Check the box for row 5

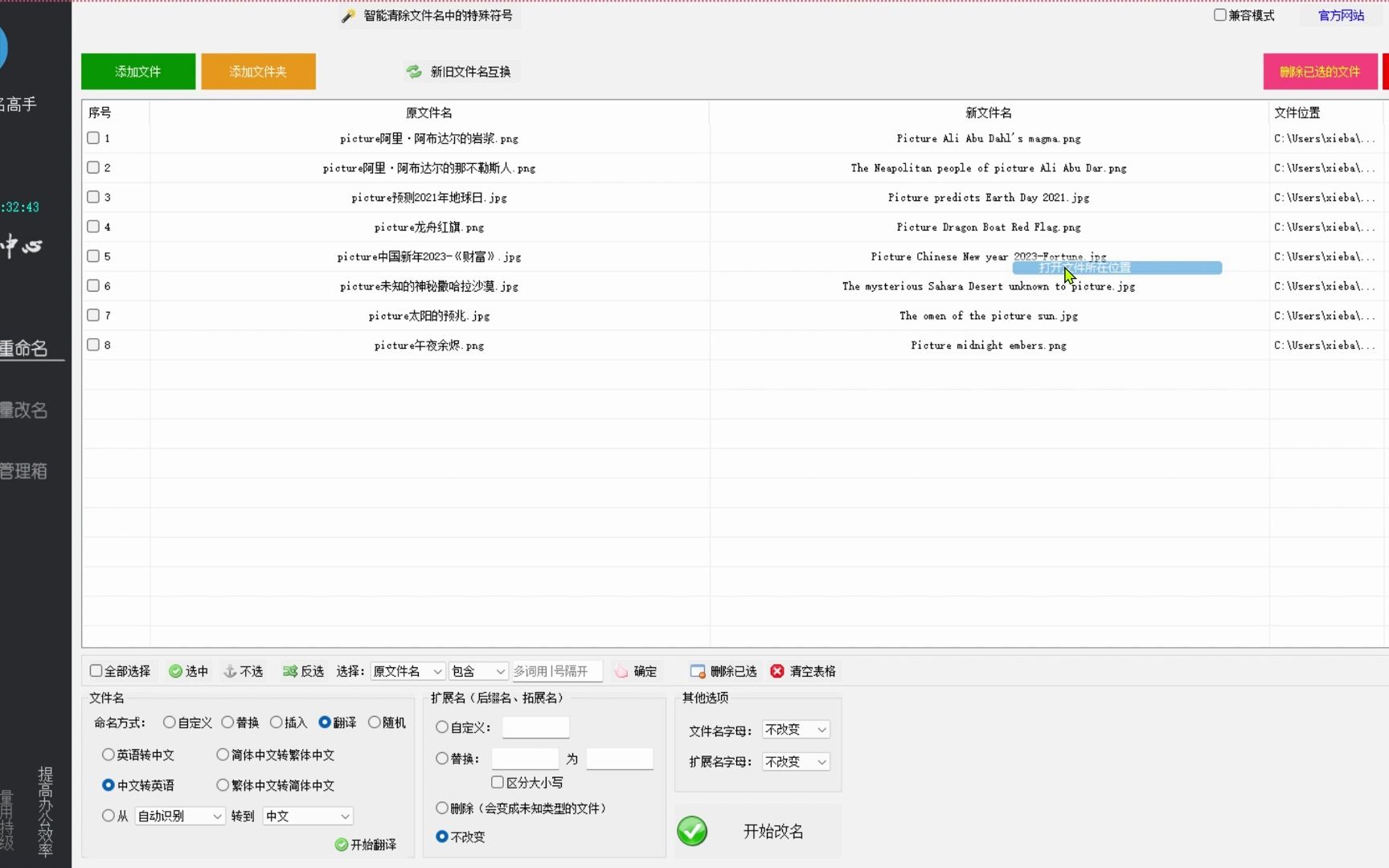(x=93, y=256)
